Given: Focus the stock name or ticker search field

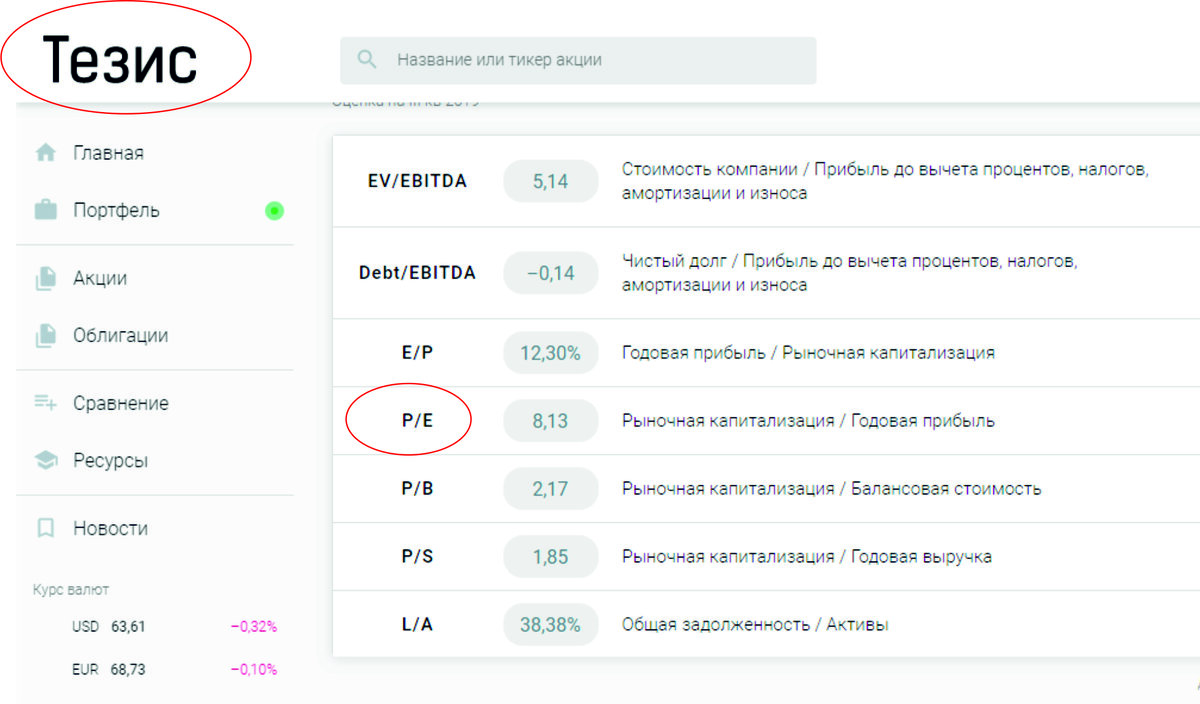Looking at the screenshot, I should tap(600, 60).
